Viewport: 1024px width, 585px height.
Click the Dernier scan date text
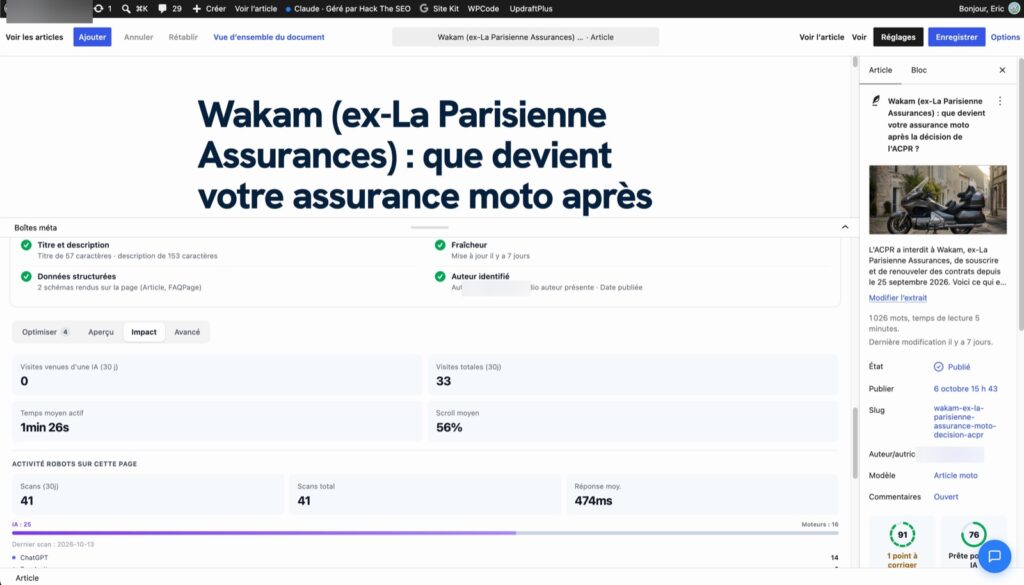(53, 544)
